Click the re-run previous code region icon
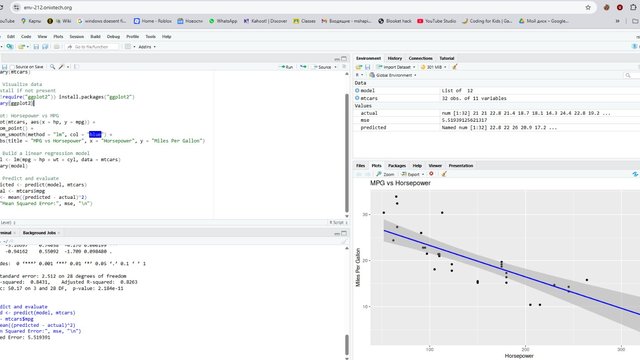Viewport: 640px width, 360px height. coord(303,67)
